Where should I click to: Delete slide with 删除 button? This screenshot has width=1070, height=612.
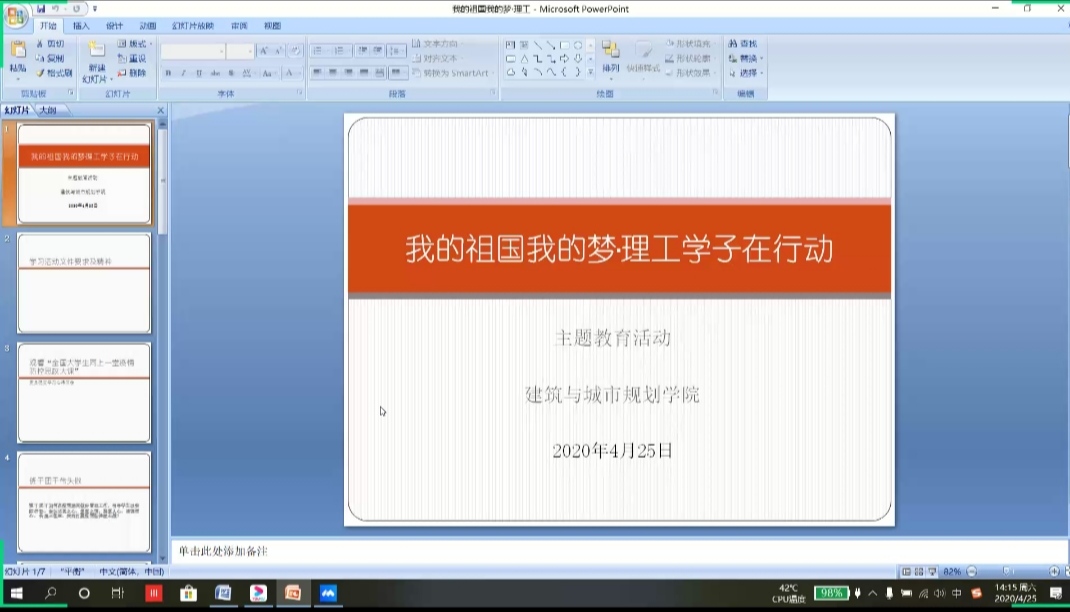pos(131,73)
